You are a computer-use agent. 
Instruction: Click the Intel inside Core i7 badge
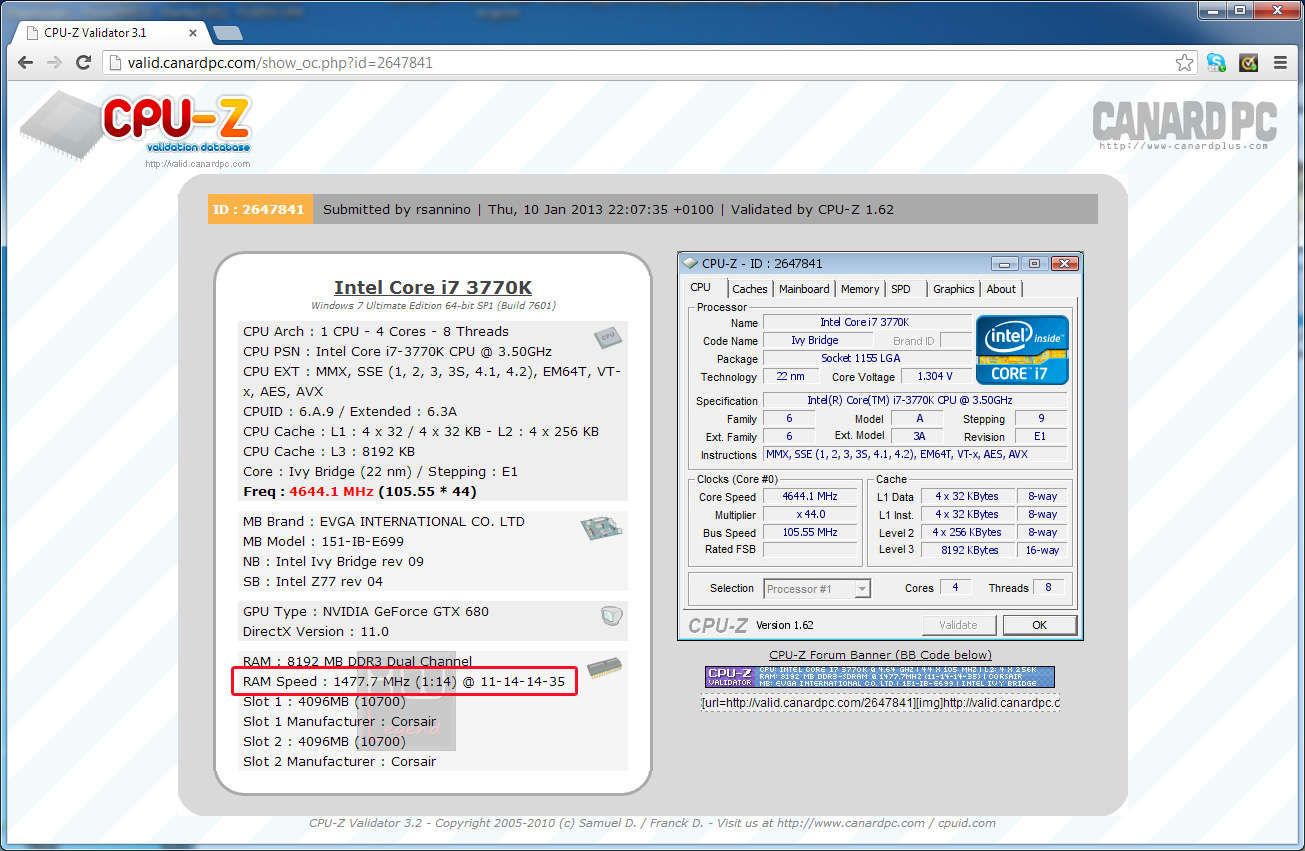pos(1022,350)
